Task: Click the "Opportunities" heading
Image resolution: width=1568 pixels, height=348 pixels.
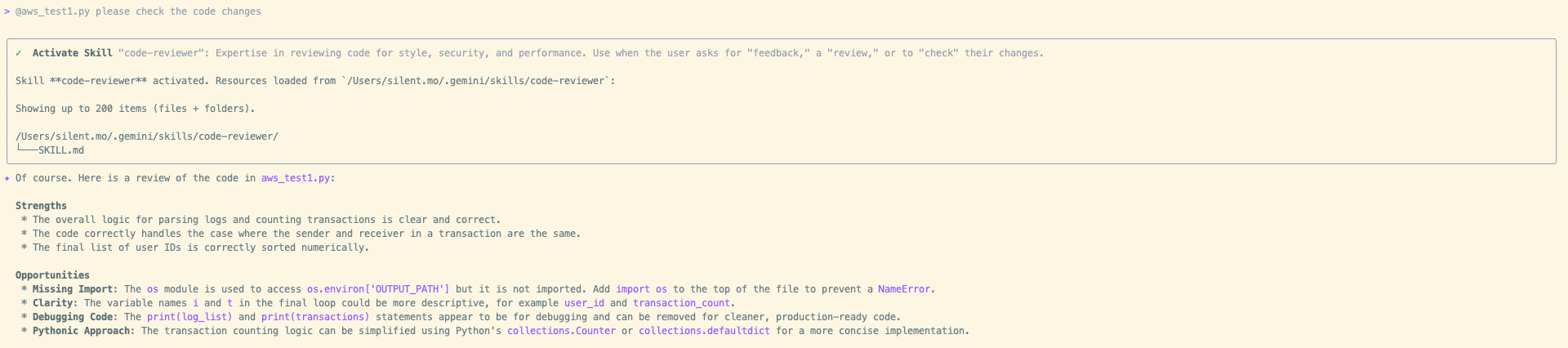Action: click(x=52, y=275)
